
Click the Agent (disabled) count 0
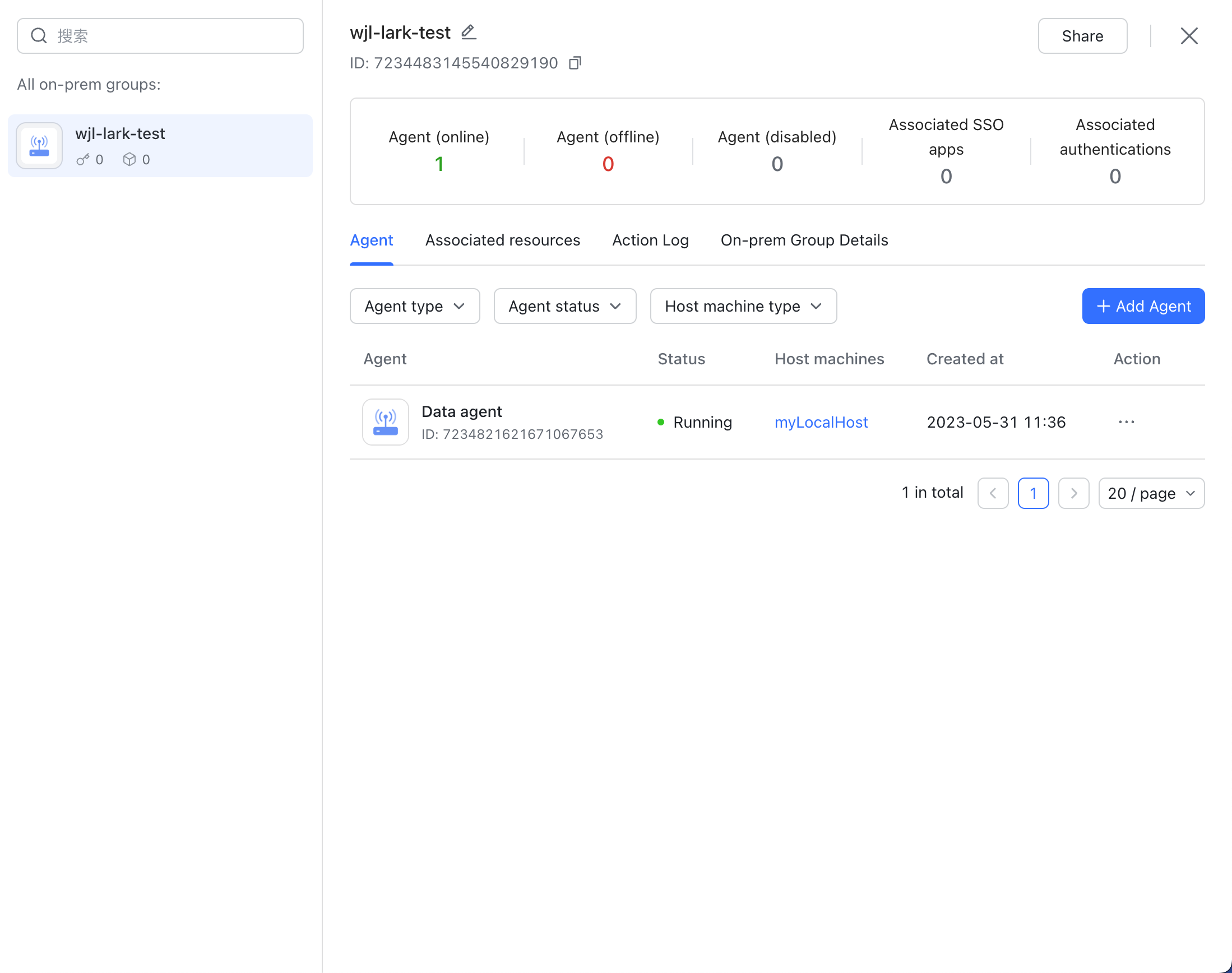(777, 164)
